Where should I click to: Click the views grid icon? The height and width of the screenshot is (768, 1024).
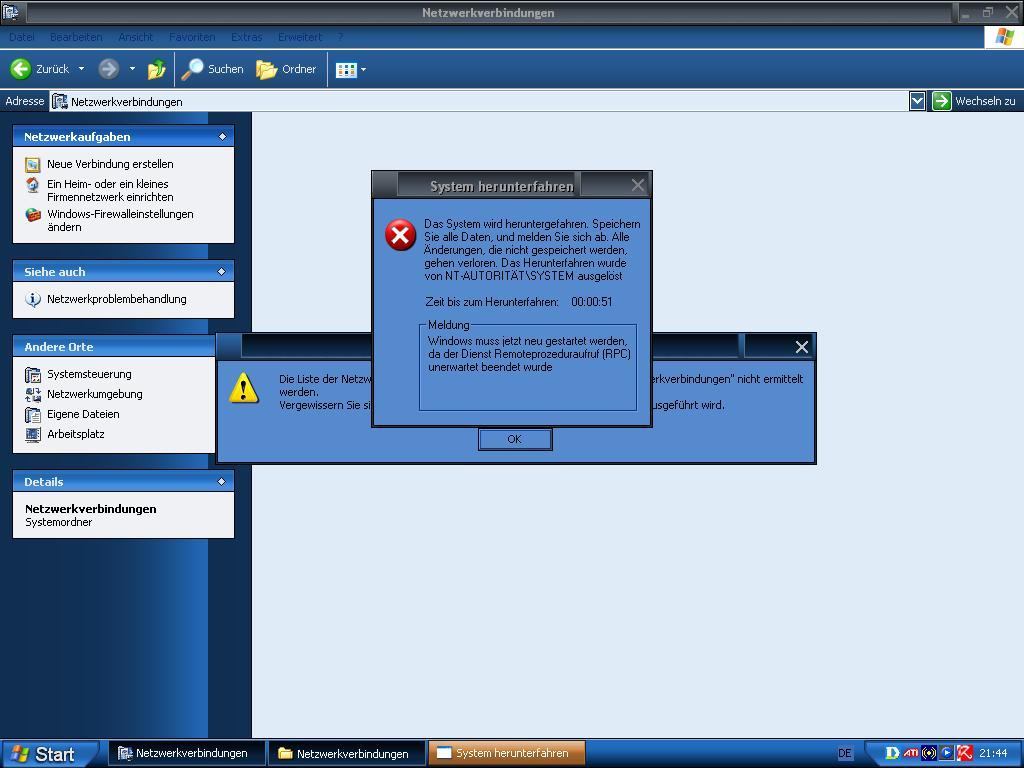pyautogui.click(x=345, y=69)
